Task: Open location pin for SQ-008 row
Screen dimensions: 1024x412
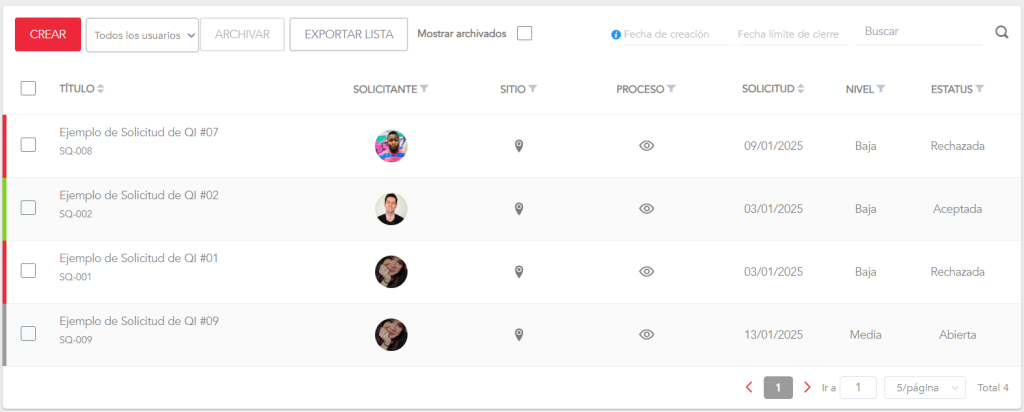Action: pyautogui.click(x=519, y=146)
